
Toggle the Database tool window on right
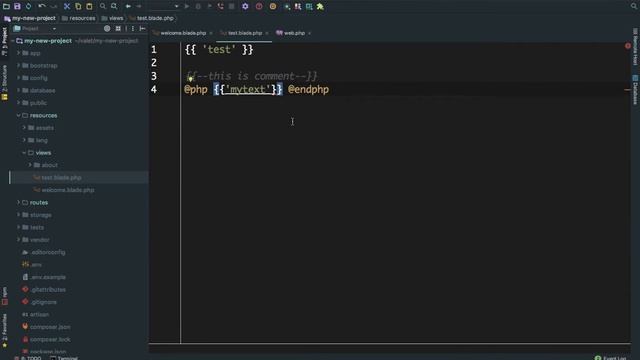pyautogui.click(x=636, y=90)
